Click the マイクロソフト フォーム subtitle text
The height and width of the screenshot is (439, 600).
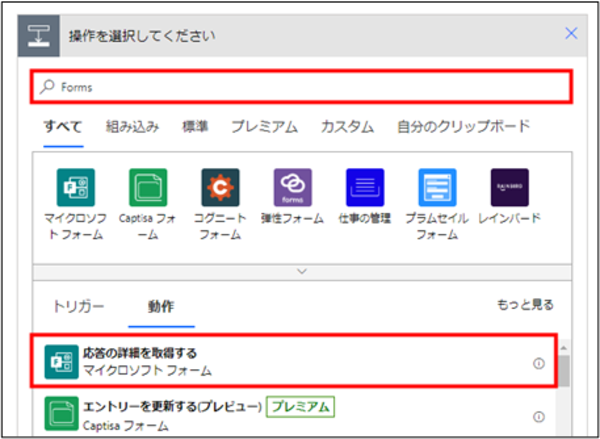click(147, 371)
